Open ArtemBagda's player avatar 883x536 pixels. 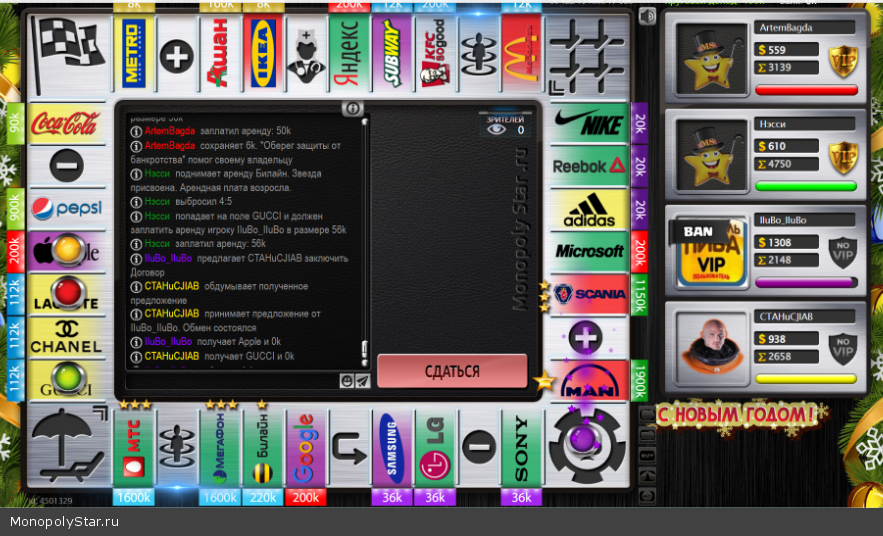coord(711,59)
